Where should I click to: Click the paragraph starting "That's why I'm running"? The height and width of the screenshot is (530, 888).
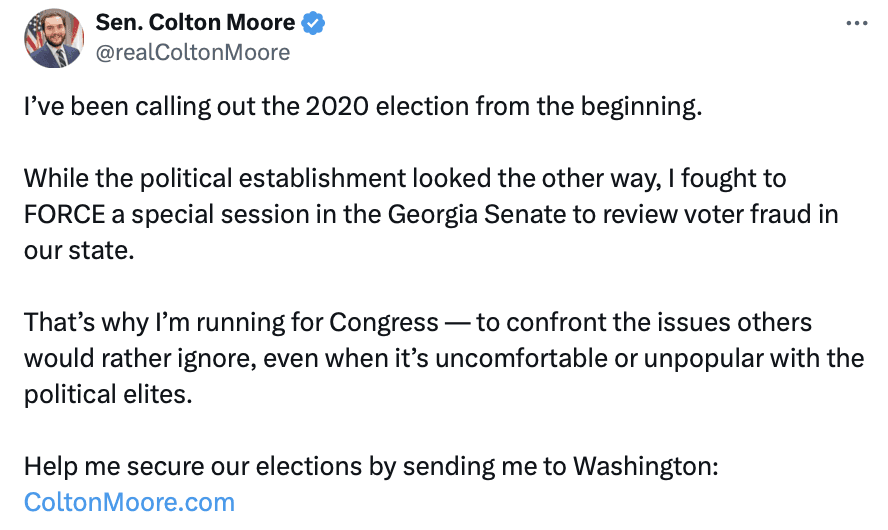[x=440, y=358]
